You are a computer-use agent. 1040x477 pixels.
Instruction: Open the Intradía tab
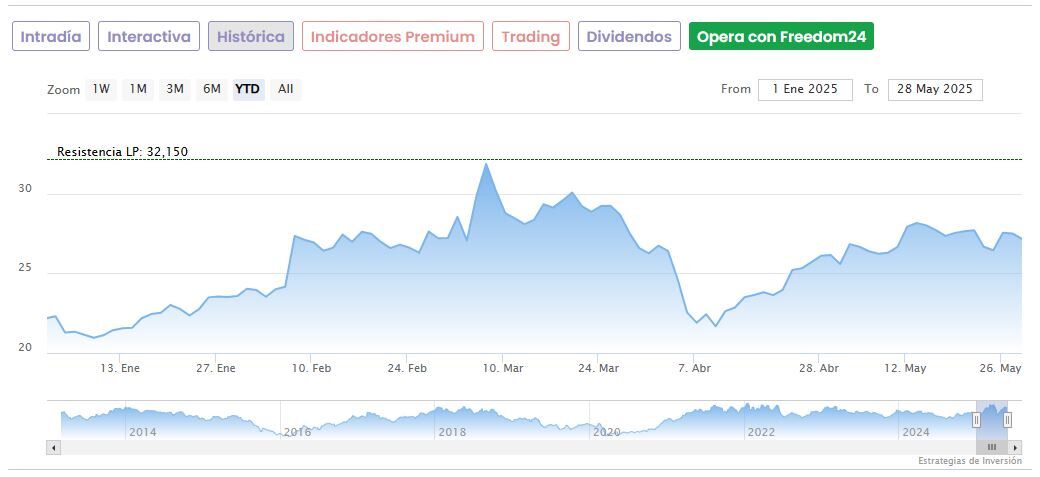click(52, 37)
